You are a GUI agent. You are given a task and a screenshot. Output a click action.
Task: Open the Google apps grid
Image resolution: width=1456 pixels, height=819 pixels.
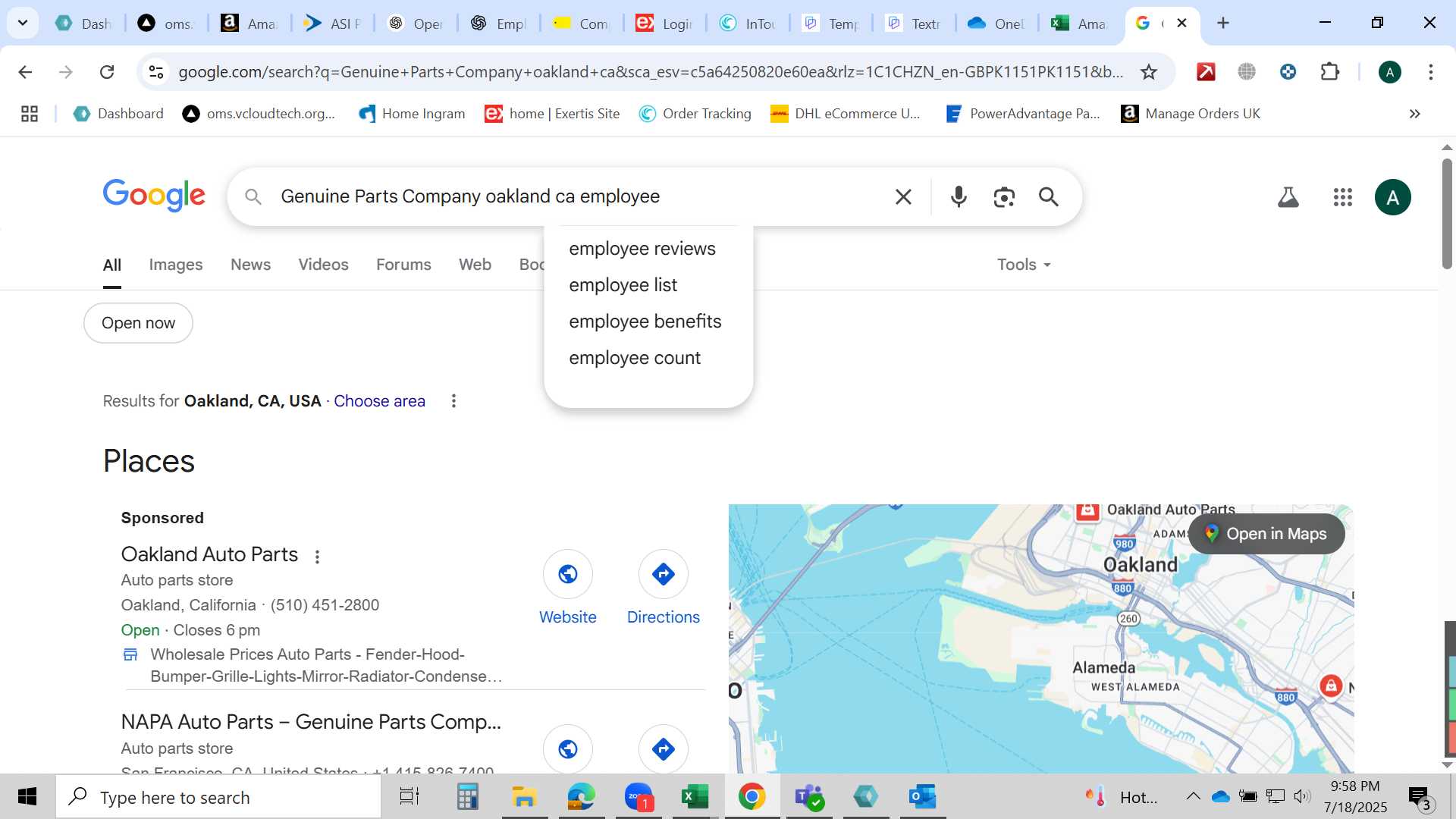click(x=1343, y=197)
